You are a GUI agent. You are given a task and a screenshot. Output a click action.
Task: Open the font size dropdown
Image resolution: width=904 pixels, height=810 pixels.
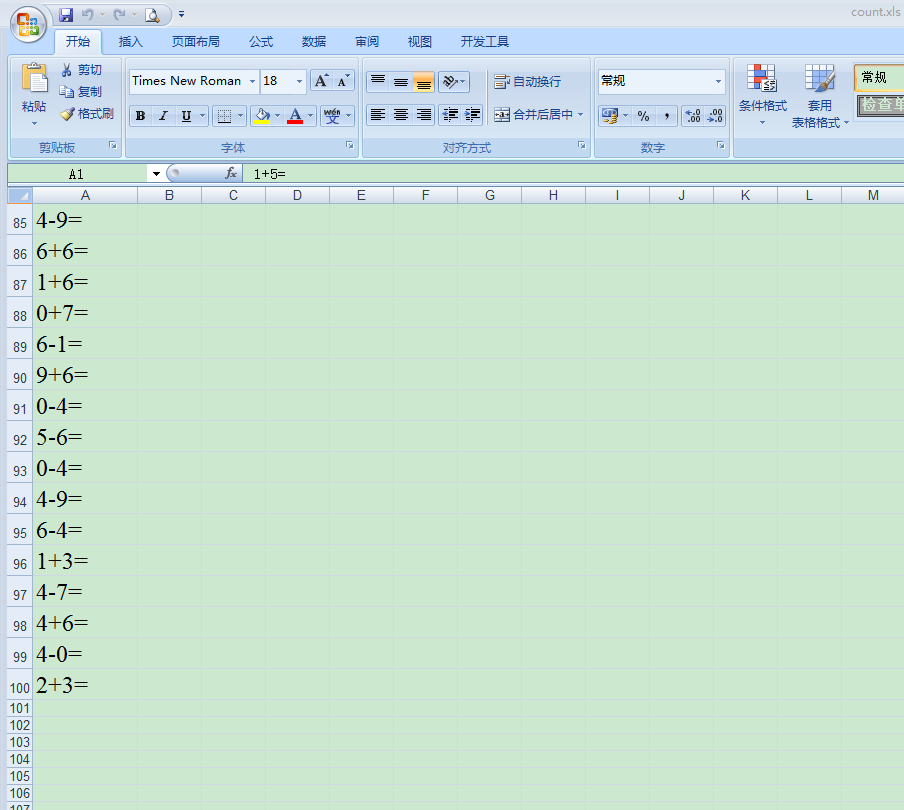pyautogui.click(x=297, y=81)
